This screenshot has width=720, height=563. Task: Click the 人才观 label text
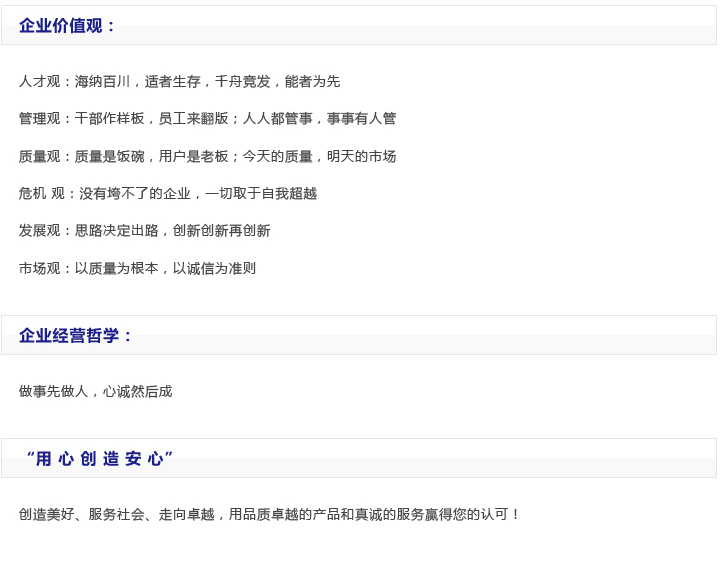point(39,81)
